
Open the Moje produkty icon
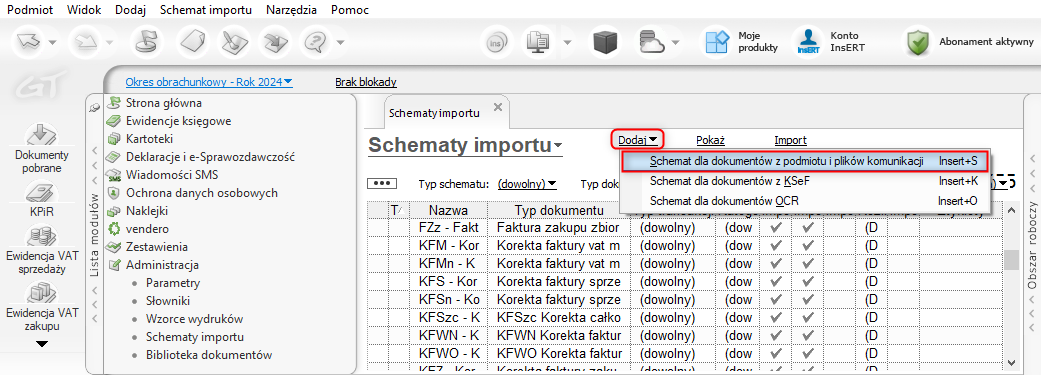[x=718, y=42]
